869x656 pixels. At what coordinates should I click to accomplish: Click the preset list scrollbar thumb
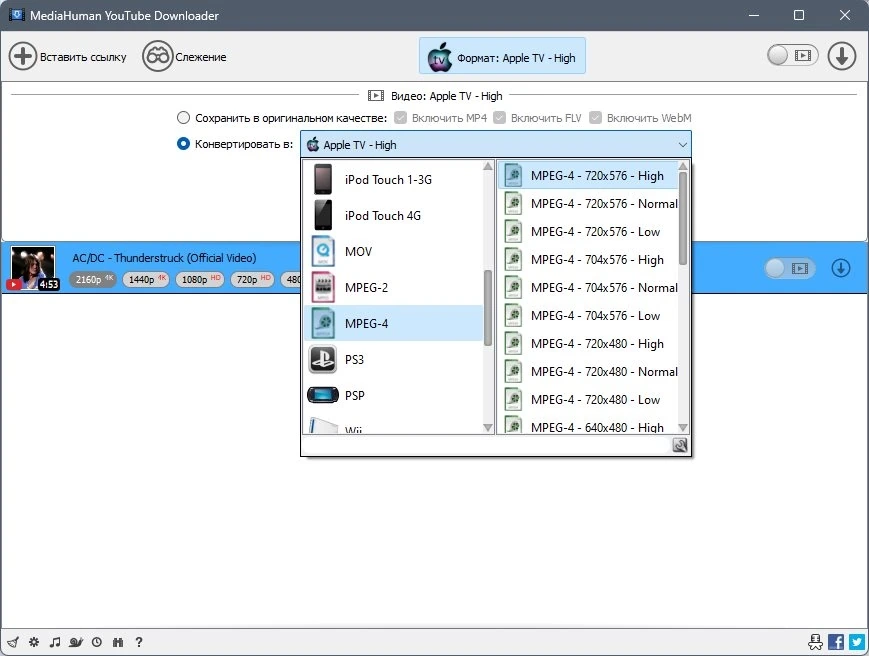(683, 218)
